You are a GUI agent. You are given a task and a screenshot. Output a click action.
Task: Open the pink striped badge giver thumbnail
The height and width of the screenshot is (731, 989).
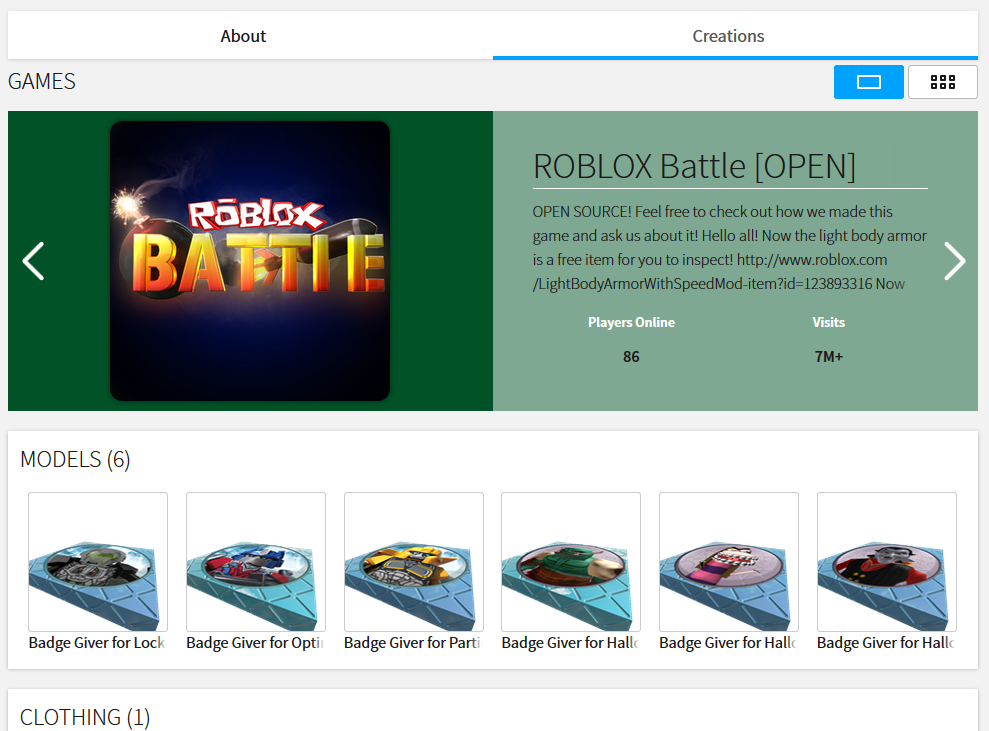(729, 561)
